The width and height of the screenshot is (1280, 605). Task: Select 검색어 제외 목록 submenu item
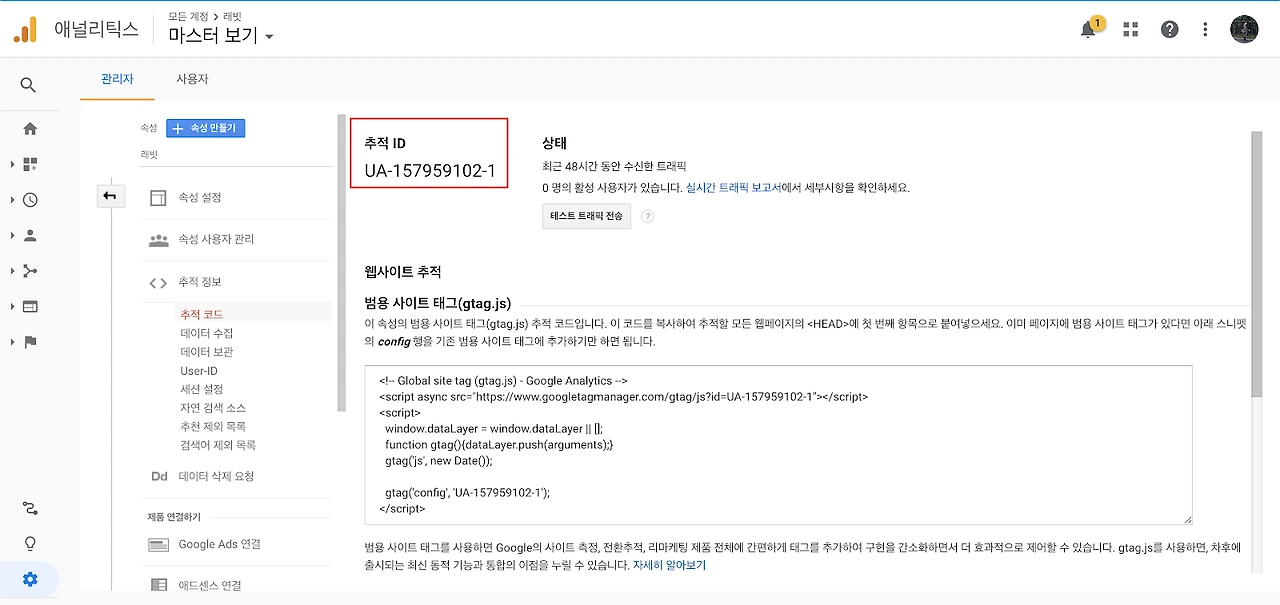coord(218,445)
